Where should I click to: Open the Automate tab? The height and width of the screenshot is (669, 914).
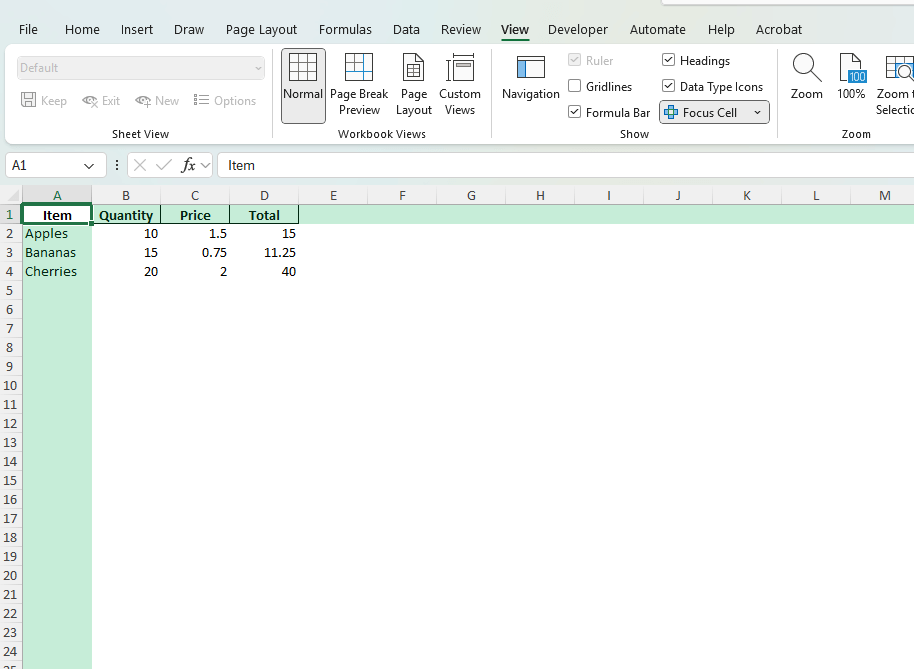[x=658, y=30]
